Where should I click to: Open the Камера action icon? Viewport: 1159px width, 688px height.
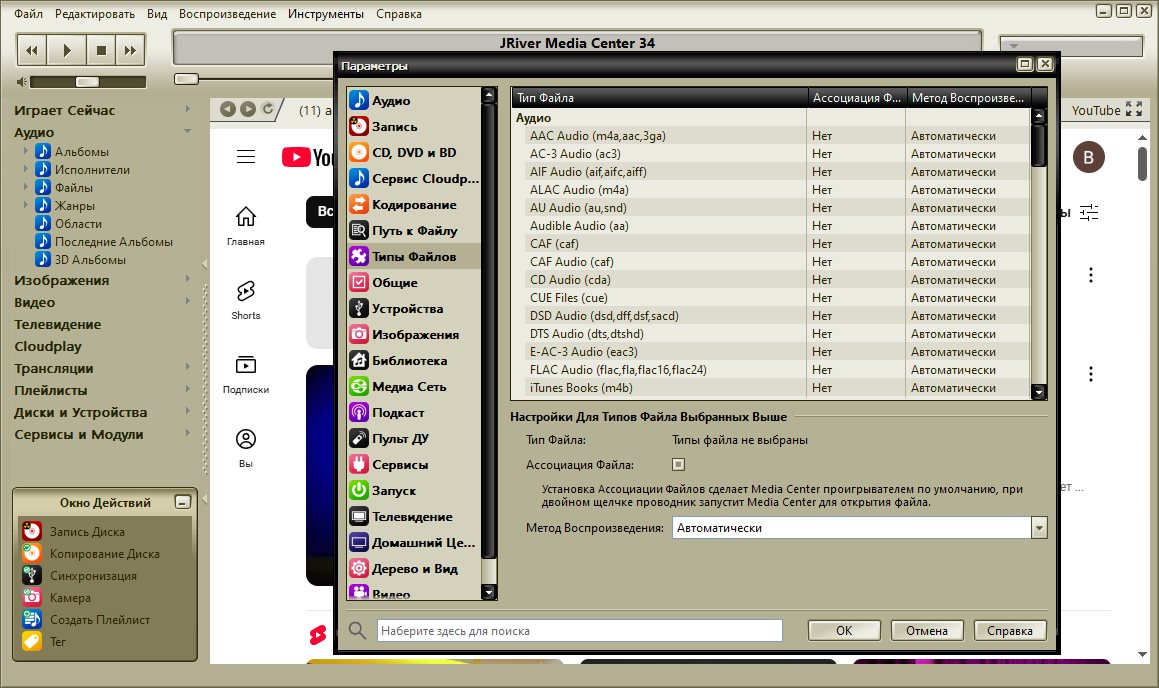pos(32,597)
